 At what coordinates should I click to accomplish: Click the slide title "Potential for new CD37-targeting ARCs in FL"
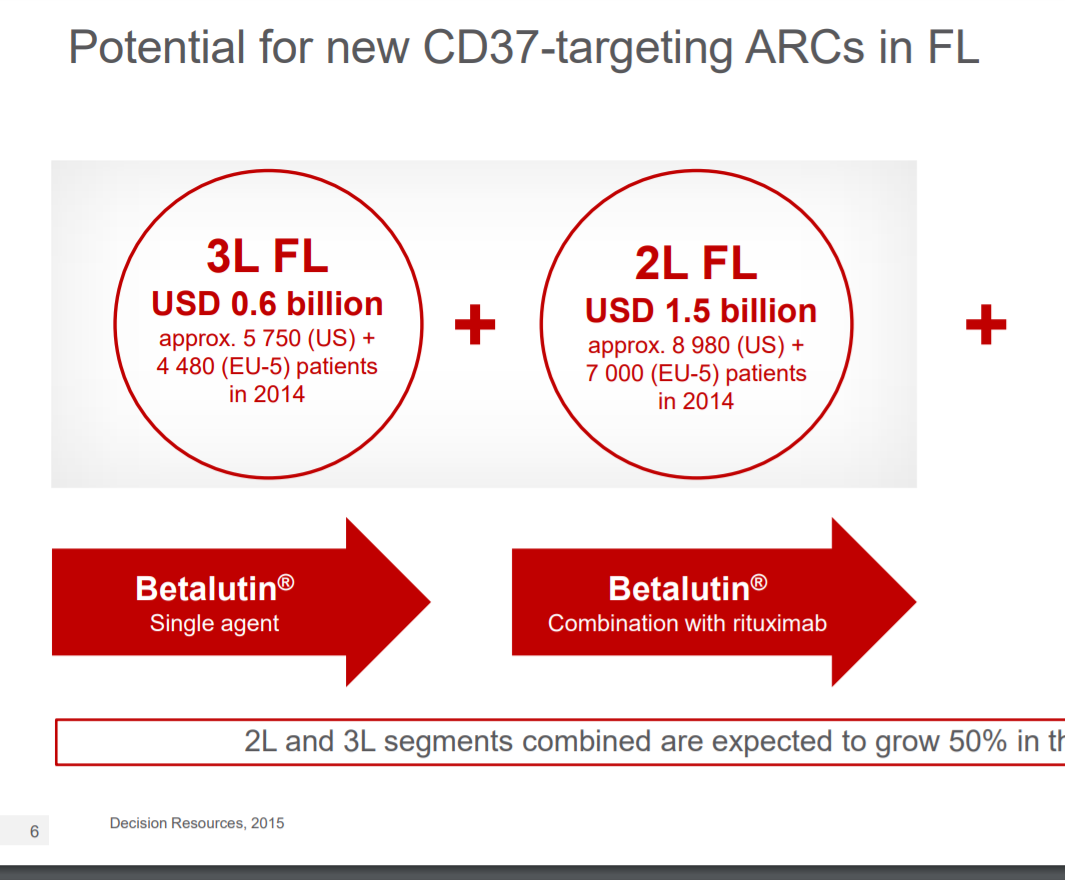tap(524, 48)
